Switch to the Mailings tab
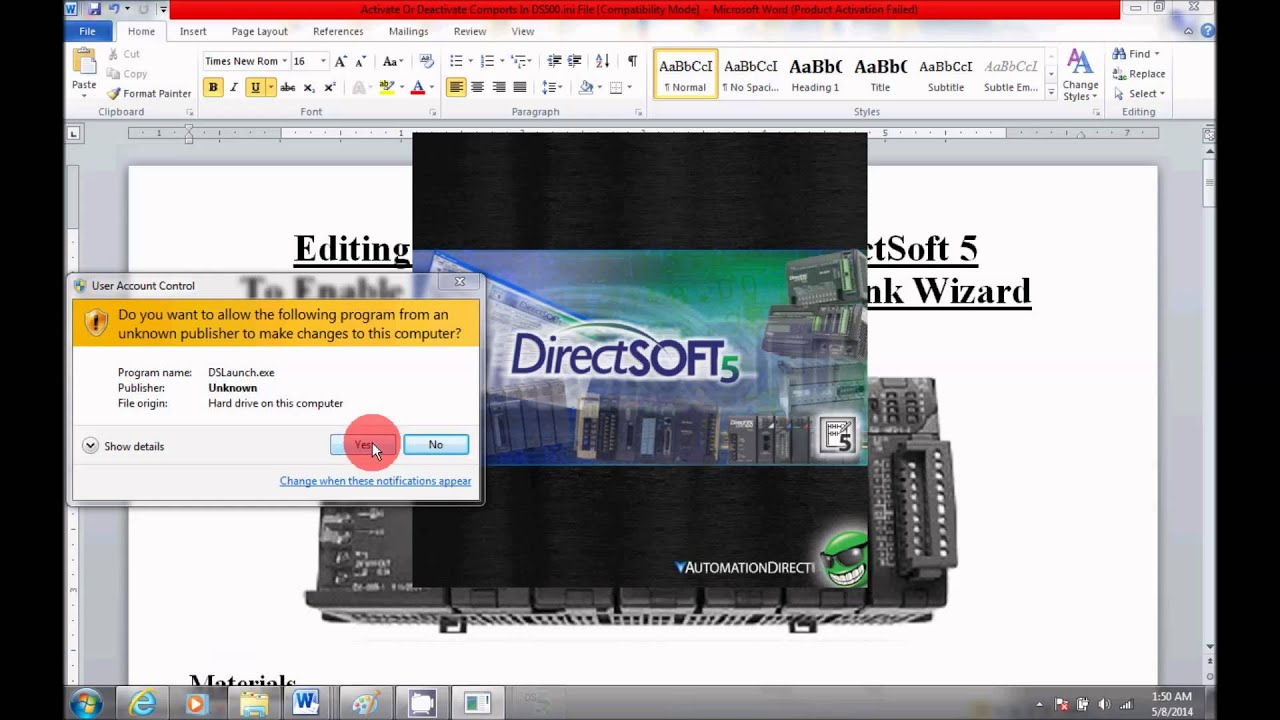The image size is (1280, 720). [408, 31]
